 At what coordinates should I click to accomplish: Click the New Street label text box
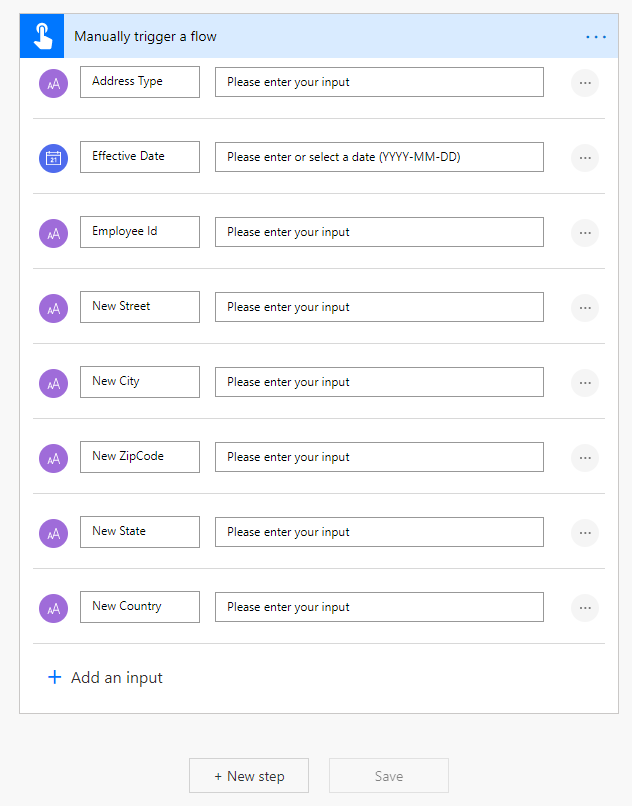tap(139, 307)
